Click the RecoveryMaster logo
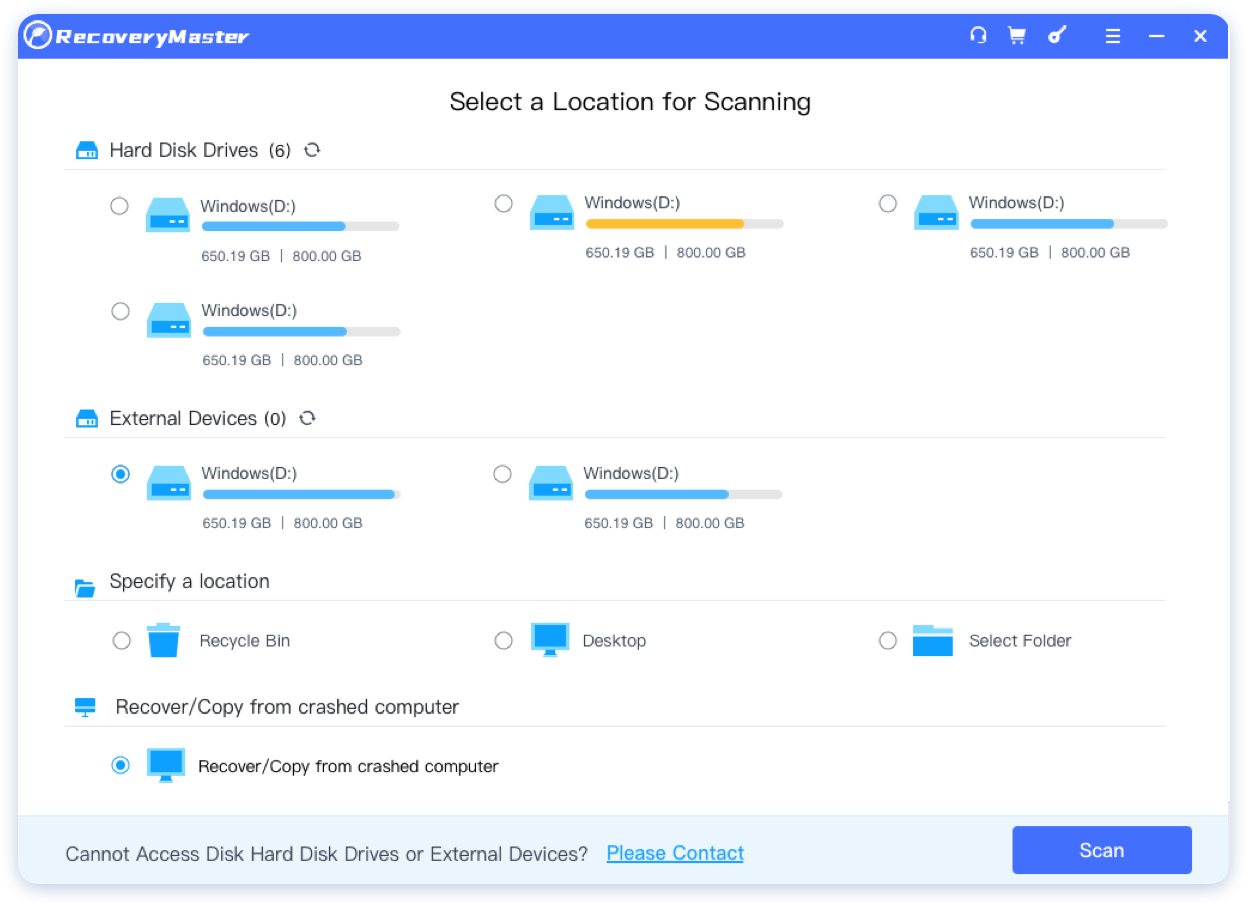Image resolution: width=1248 pixels, height=906 pixels. [x=136, y=37]
